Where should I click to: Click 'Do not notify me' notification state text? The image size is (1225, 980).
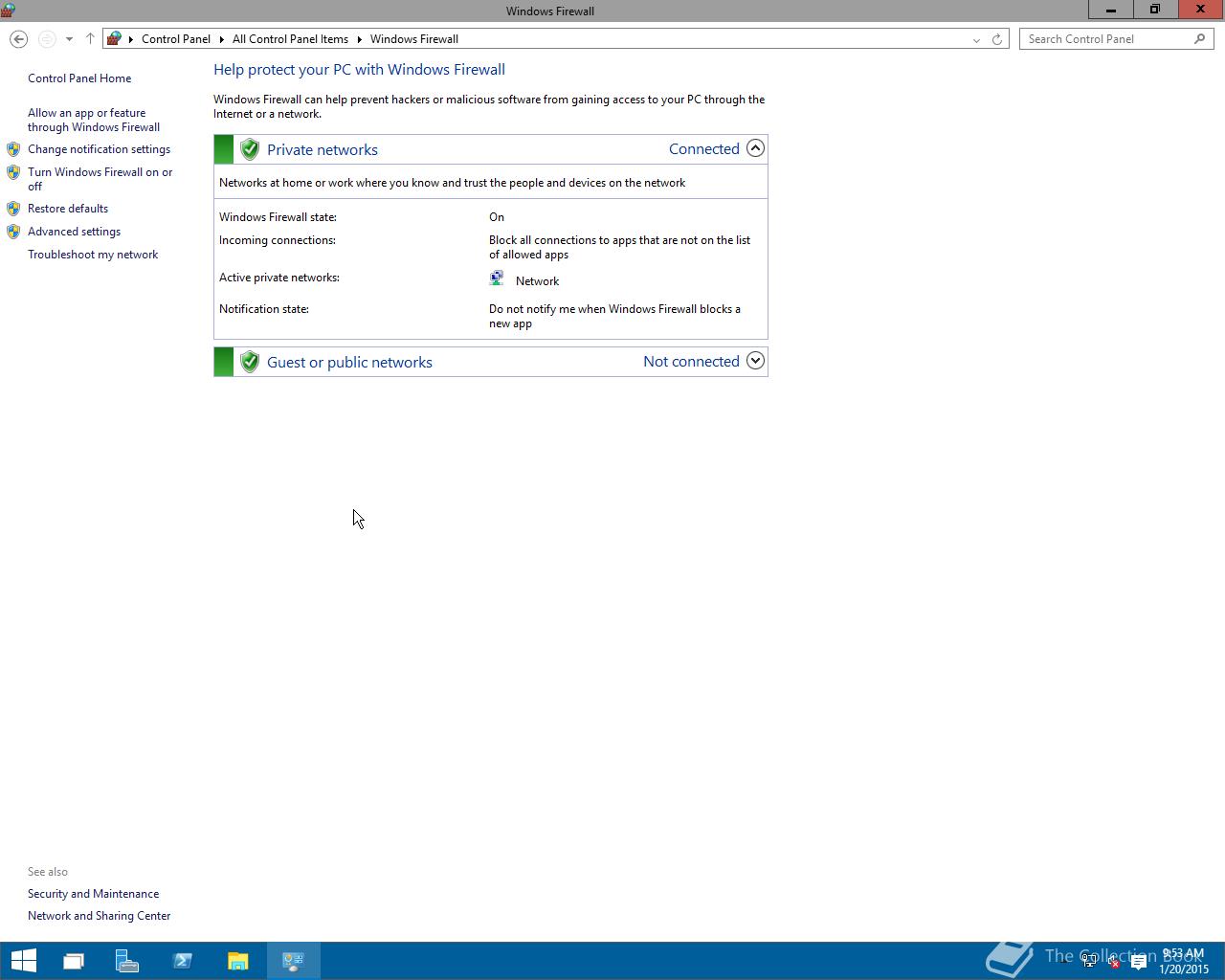[x=614, y=316]
